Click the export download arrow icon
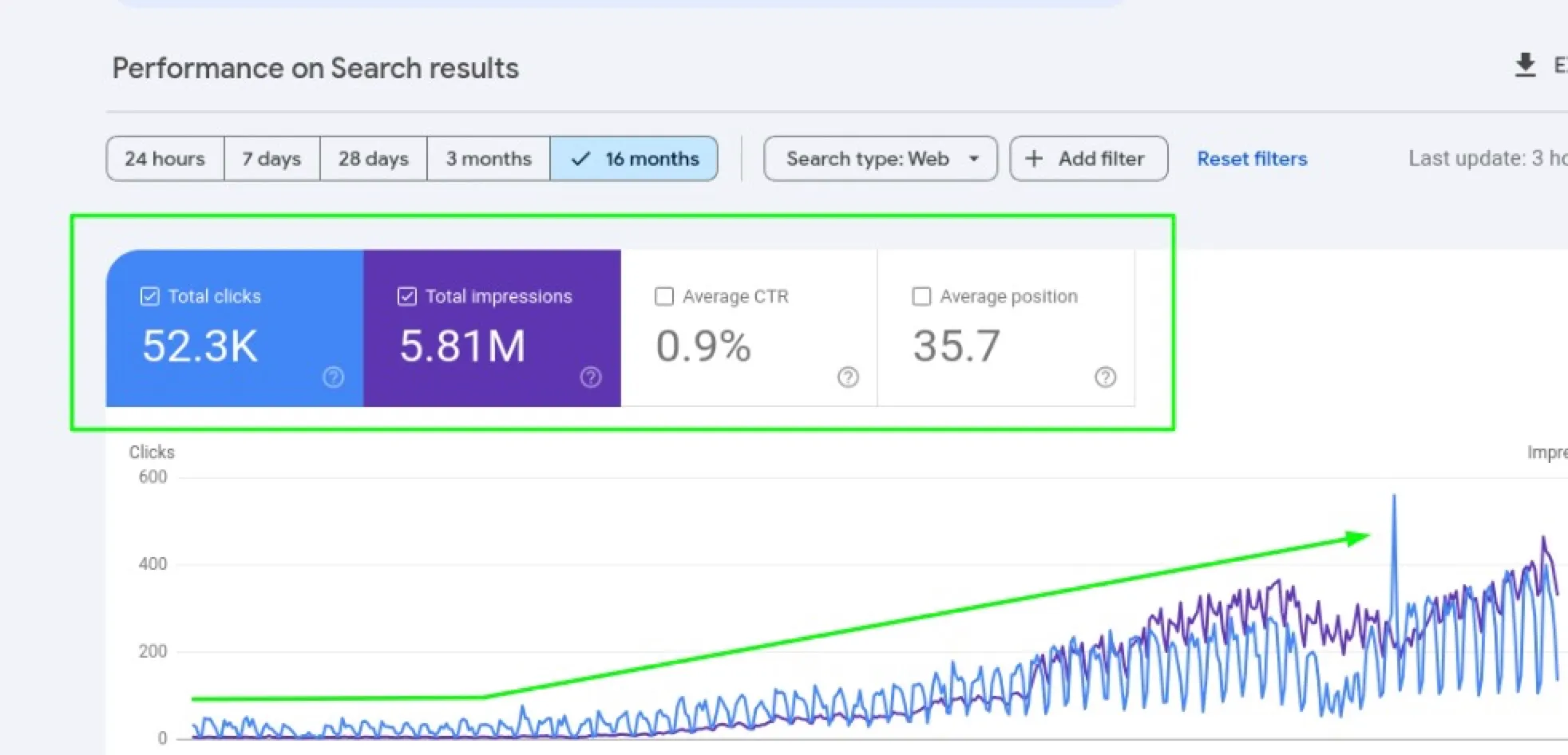This screenshot has width=1568, height=755. click(x=1525, y=65)
